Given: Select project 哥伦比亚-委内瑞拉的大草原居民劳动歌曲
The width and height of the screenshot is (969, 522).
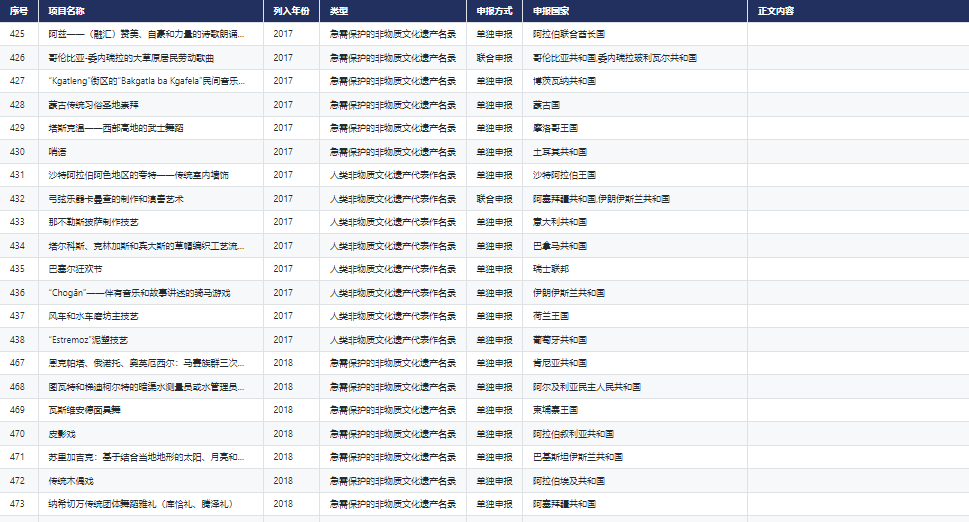Looking at the screenshot, I should pos(131,57).
